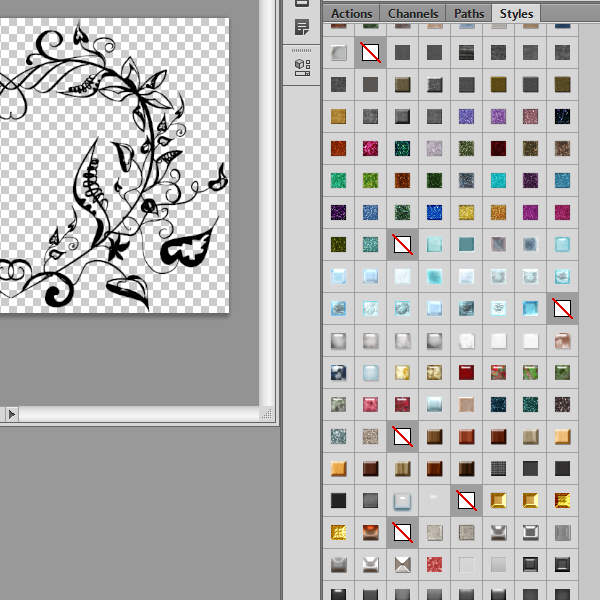Screen dimensions: 600x600
Task: Open the Paths tab
Action: coord(469,14)
